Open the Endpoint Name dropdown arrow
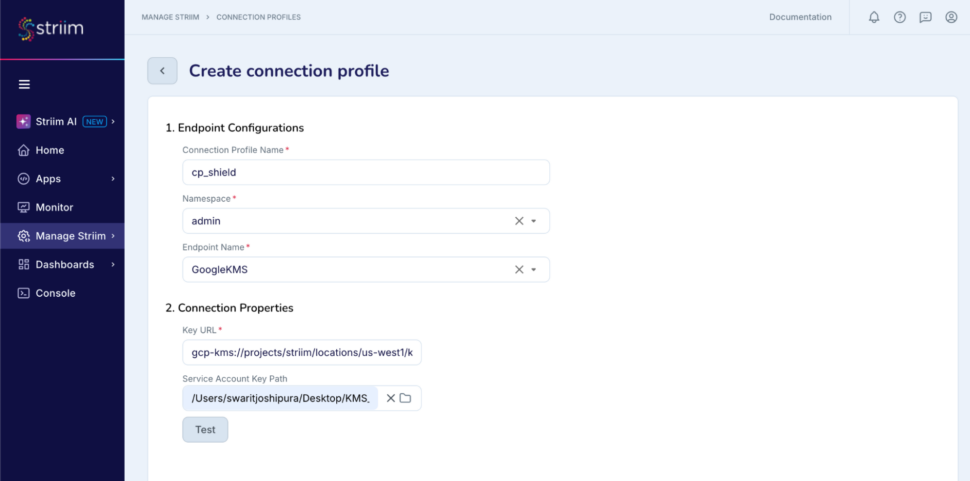The width and height of the screenshot is (970, 481). coord(534,269)
